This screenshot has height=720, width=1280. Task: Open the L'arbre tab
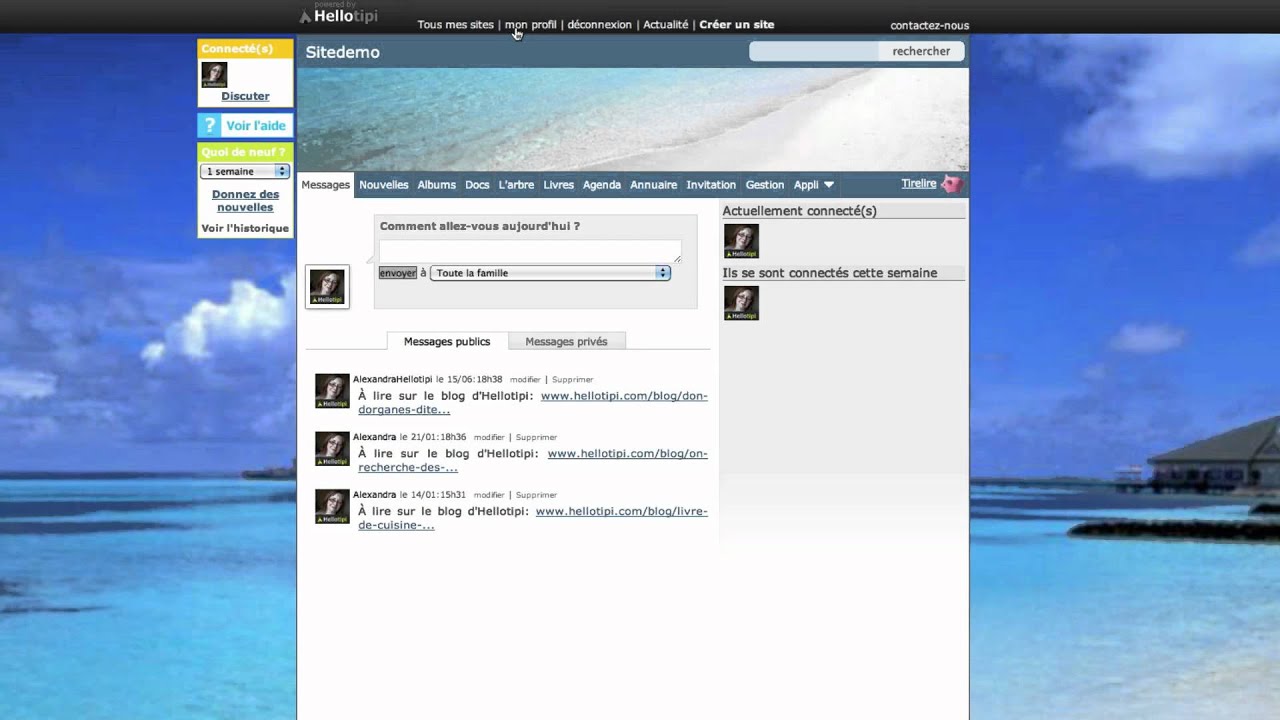coord(516,185)
